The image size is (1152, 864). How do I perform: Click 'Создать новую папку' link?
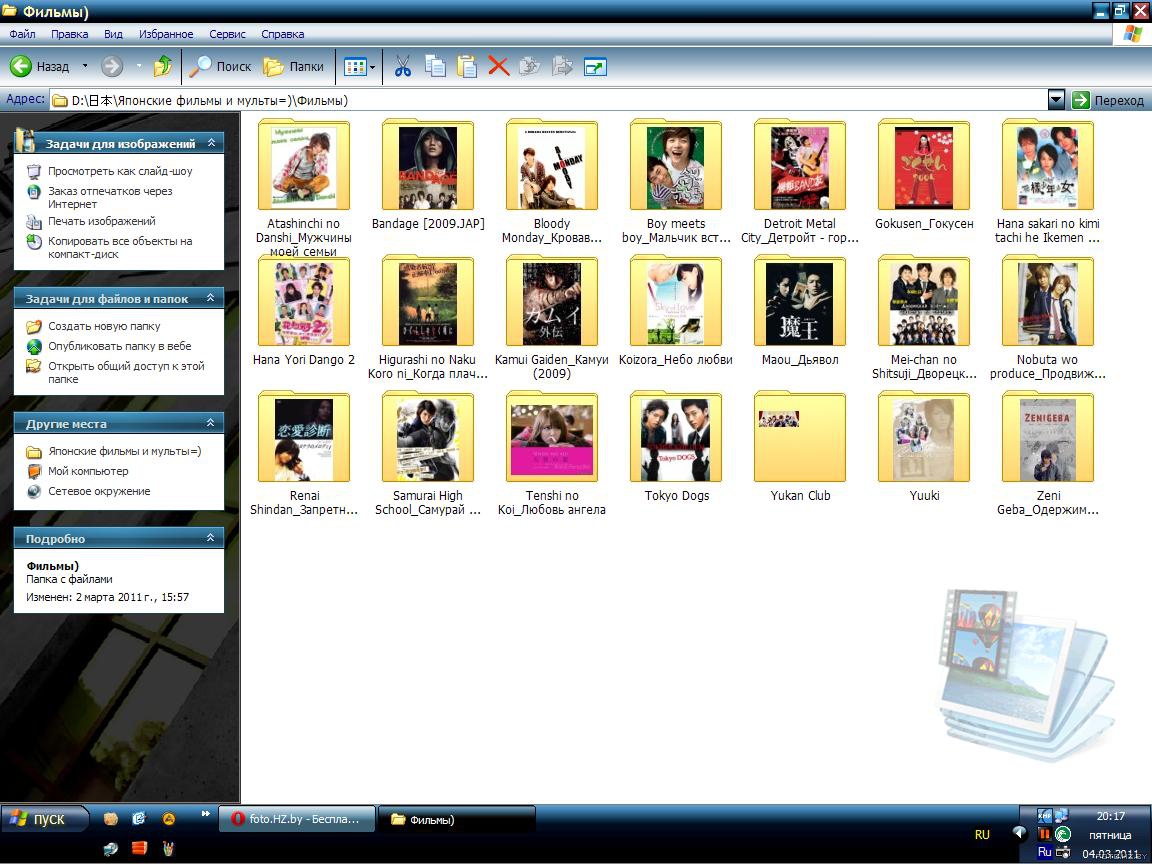point(104,326)
